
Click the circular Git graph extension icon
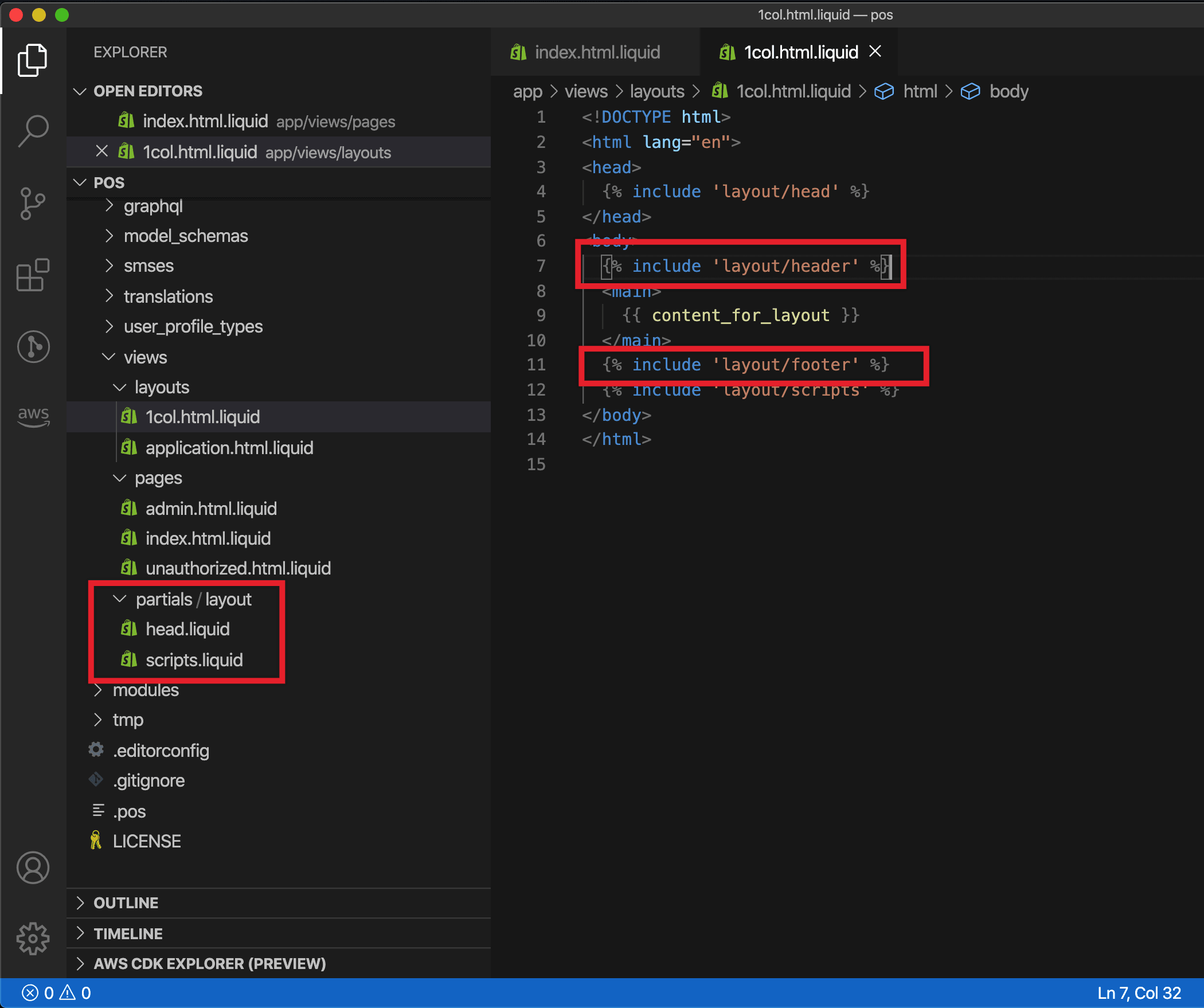pyautogui.click(x=33, y=346)
